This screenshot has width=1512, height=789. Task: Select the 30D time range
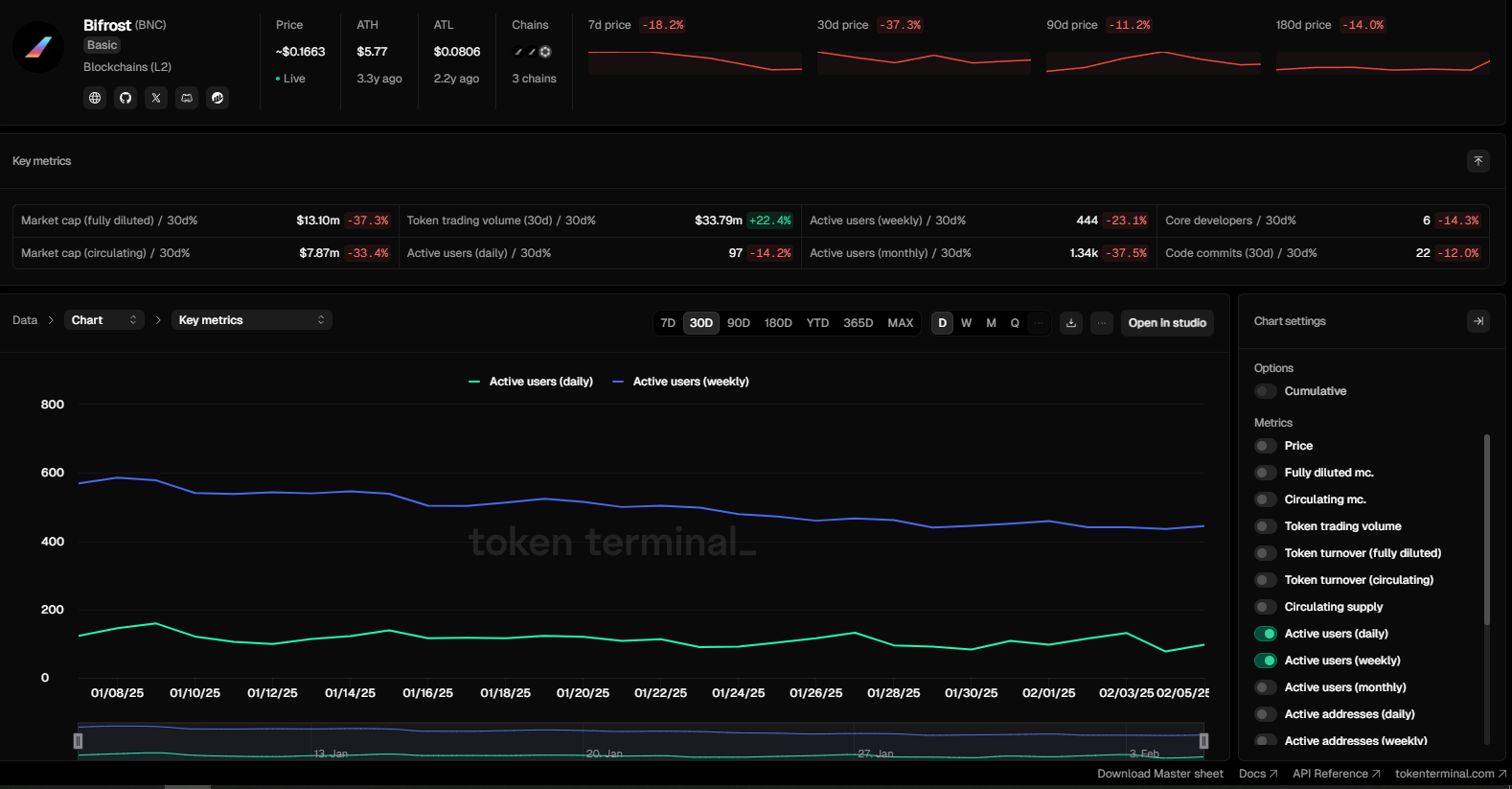pyautogui.click(x=701, y=323)
